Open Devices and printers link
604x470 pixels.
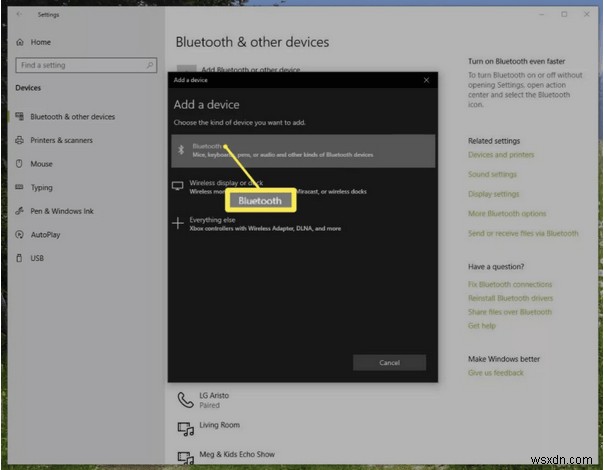point(501,155)
